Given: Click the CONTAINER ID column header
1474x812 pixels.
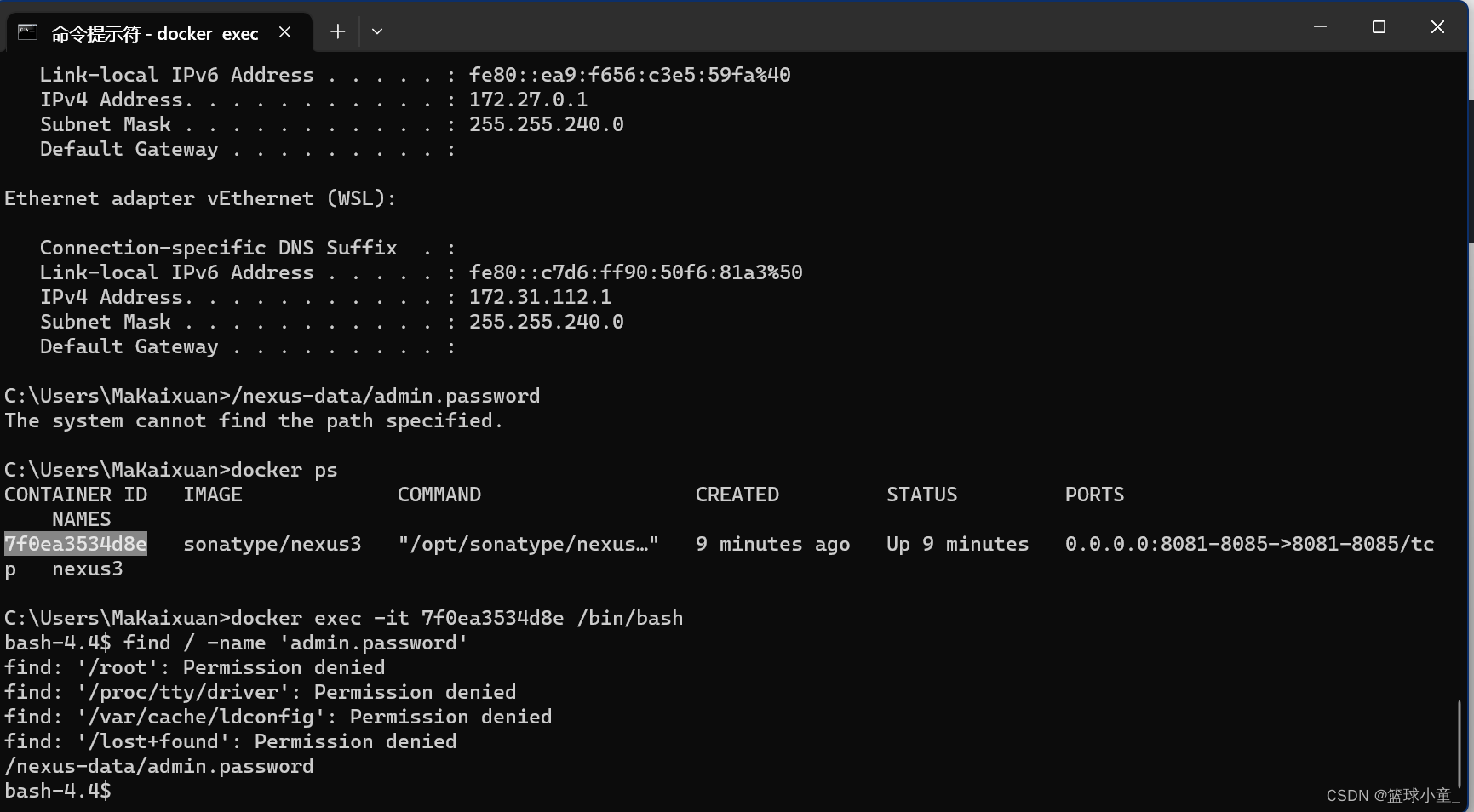Looking at the screenshot, I should [x=76, y=495].
